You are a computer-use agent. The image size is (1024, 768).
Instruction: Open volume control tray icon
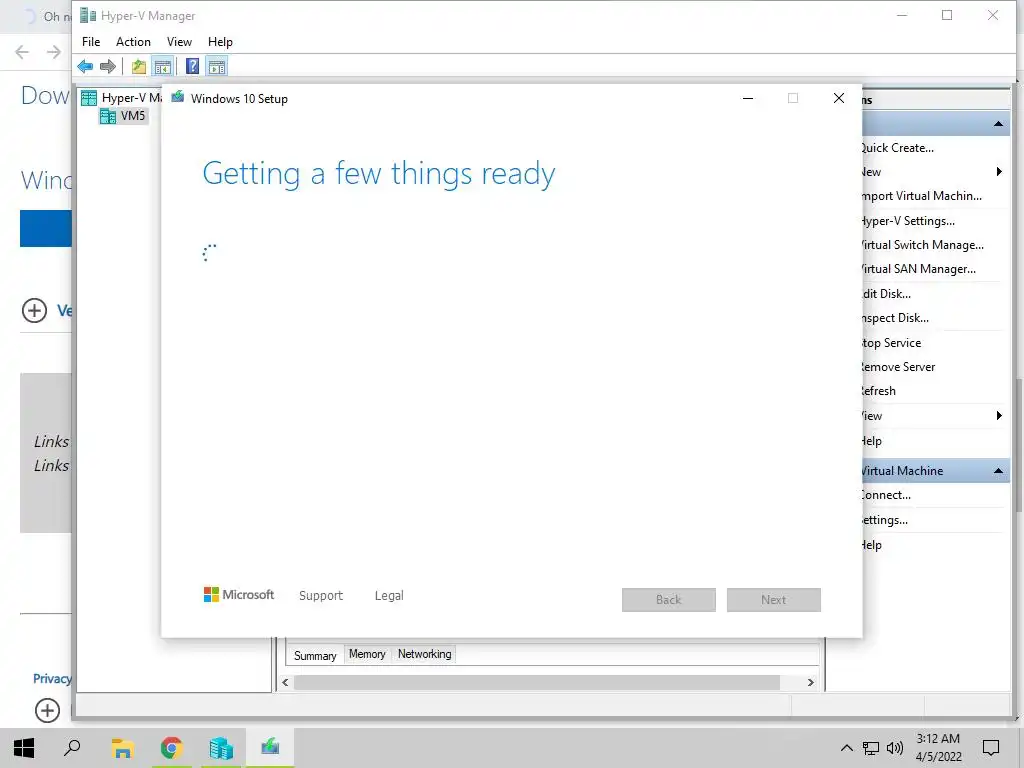(895, 748)
